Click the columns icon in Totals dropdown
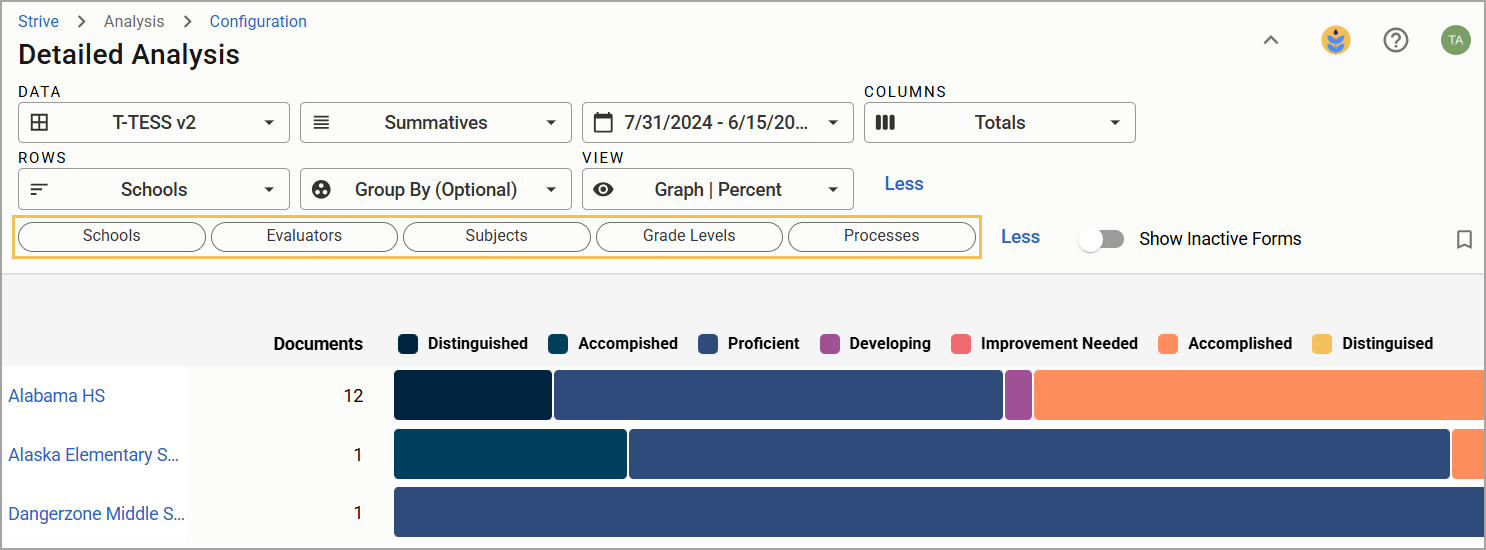 (885, 123)
